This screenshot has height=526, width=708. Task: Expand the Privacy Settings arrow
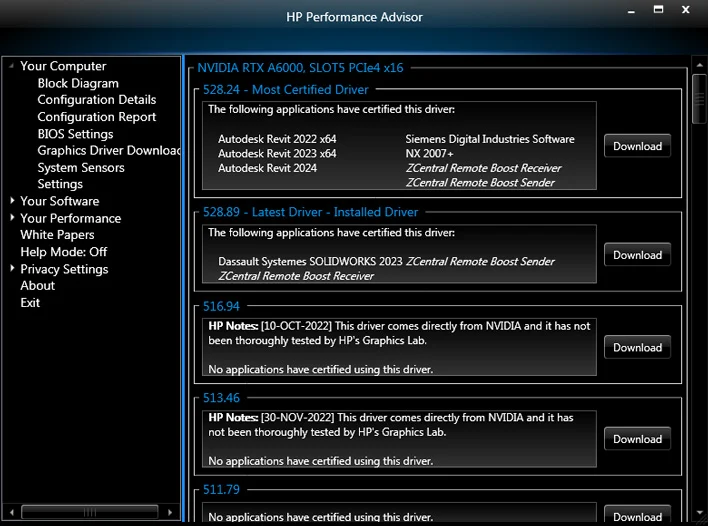[x=11, y=269]
